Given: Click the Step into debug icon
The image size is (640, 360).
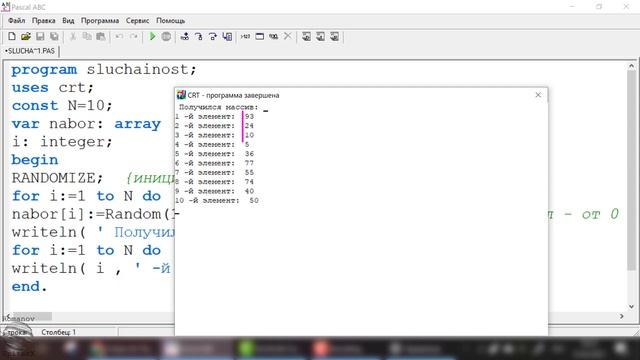Looking at the screenshot, I should (x=199, y=37).
